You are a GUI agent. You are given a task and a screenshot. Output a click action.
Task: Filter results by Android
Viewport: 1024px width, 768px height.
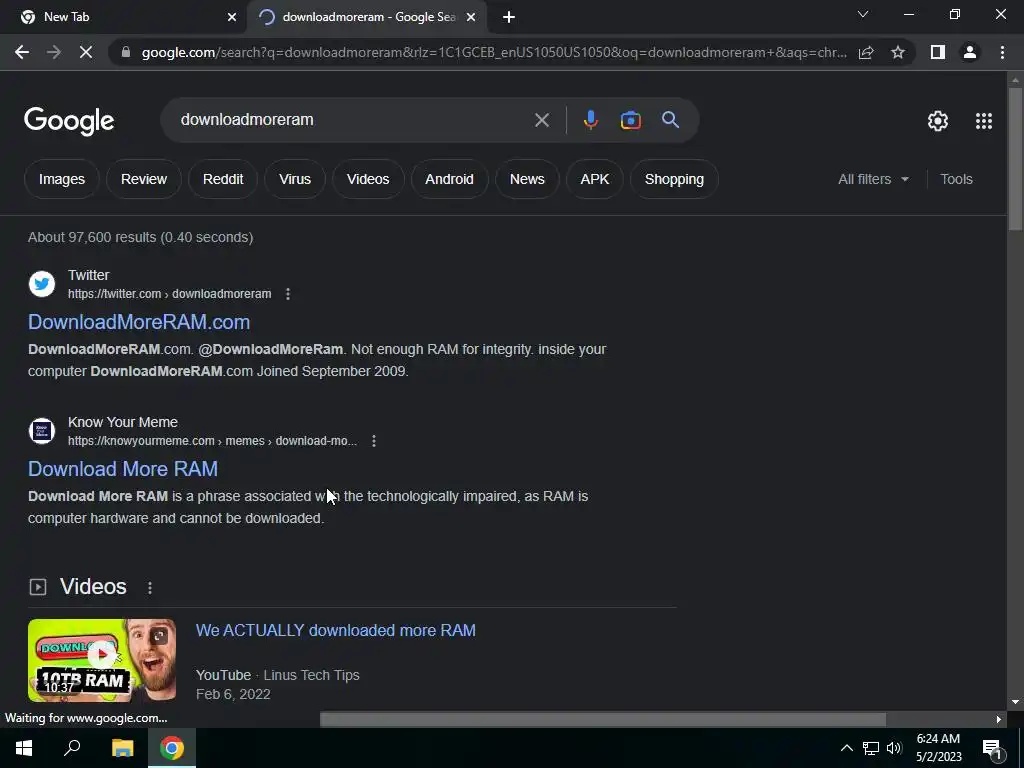[x=449, y=179]
